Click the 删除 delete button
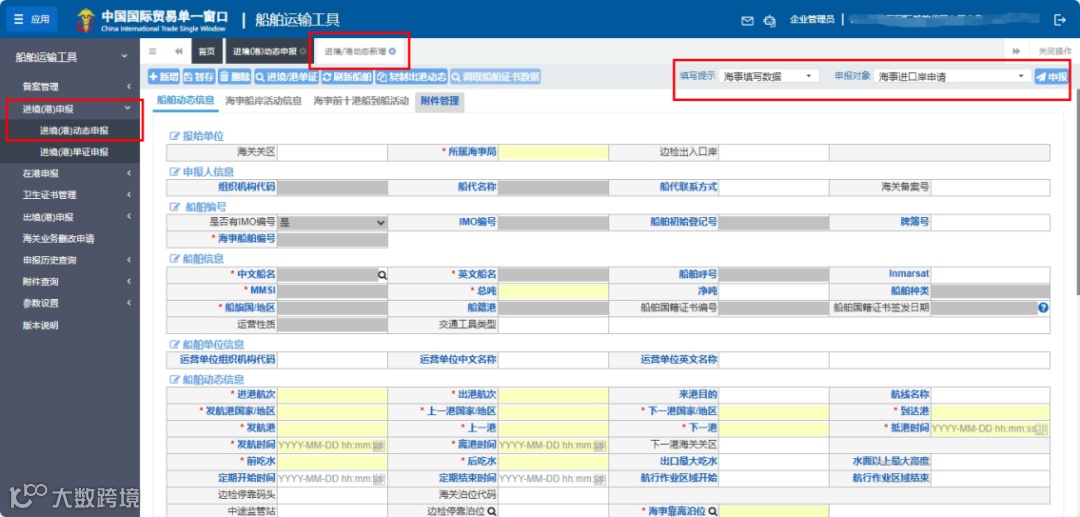The image size is (1080, 517). [235, 76]
